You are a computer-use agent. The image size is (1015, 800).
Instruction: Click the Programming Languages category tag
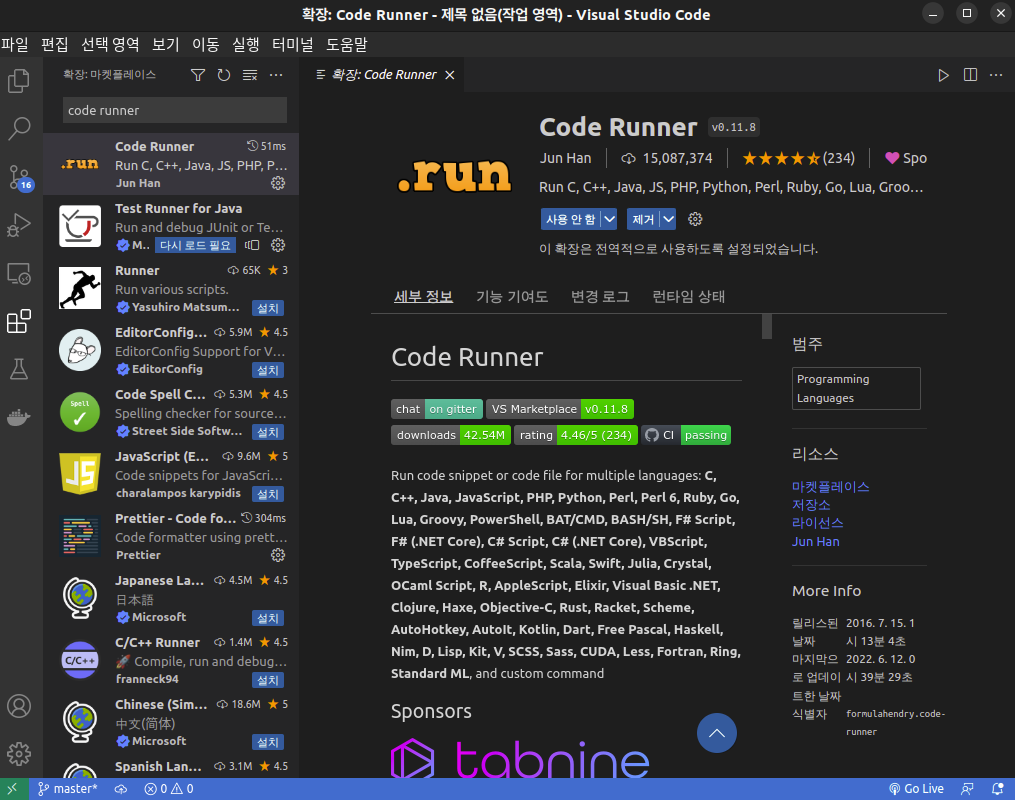pos(856,388)
